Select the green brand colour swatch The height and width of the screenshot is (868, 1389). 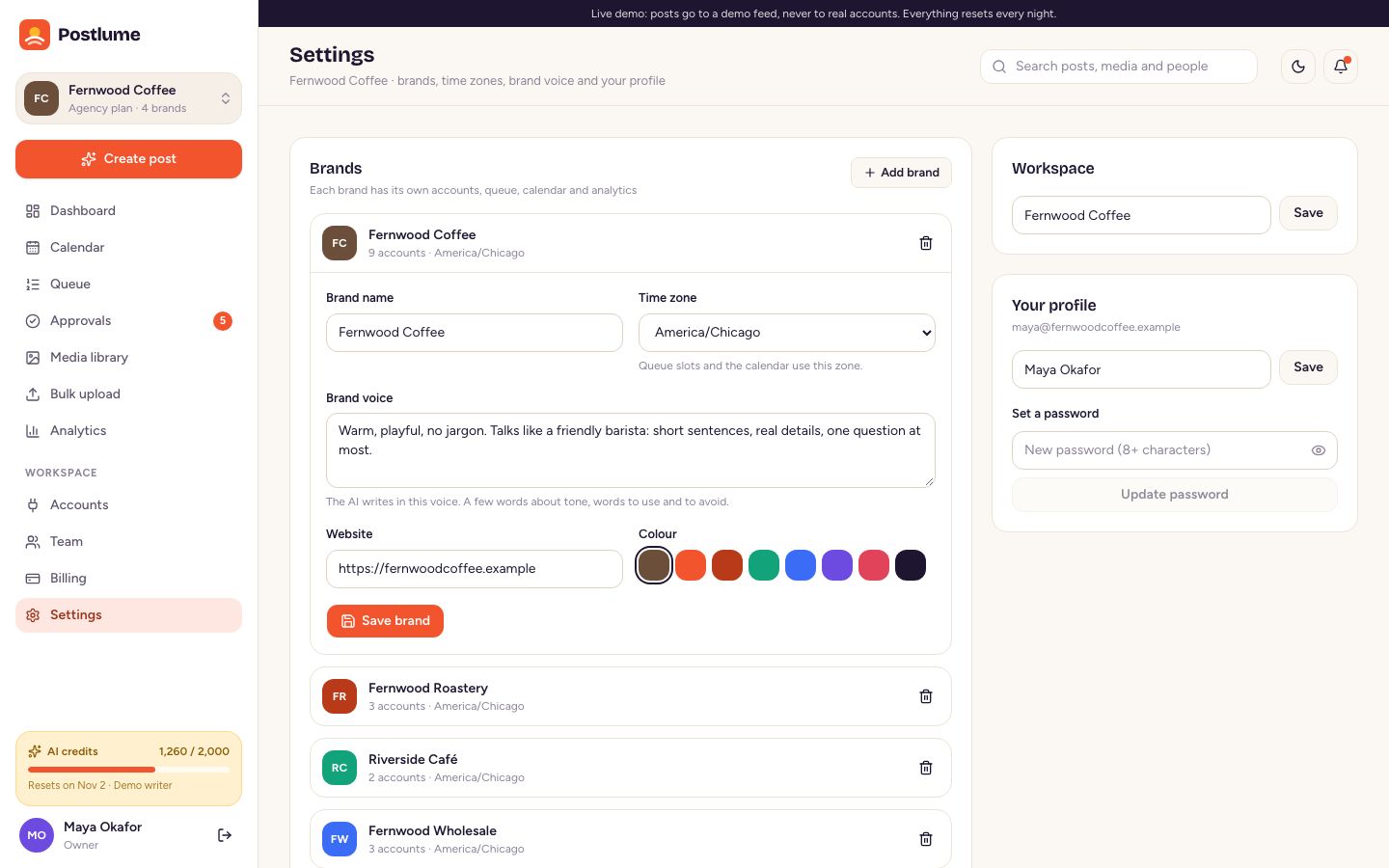pos(764,565)
